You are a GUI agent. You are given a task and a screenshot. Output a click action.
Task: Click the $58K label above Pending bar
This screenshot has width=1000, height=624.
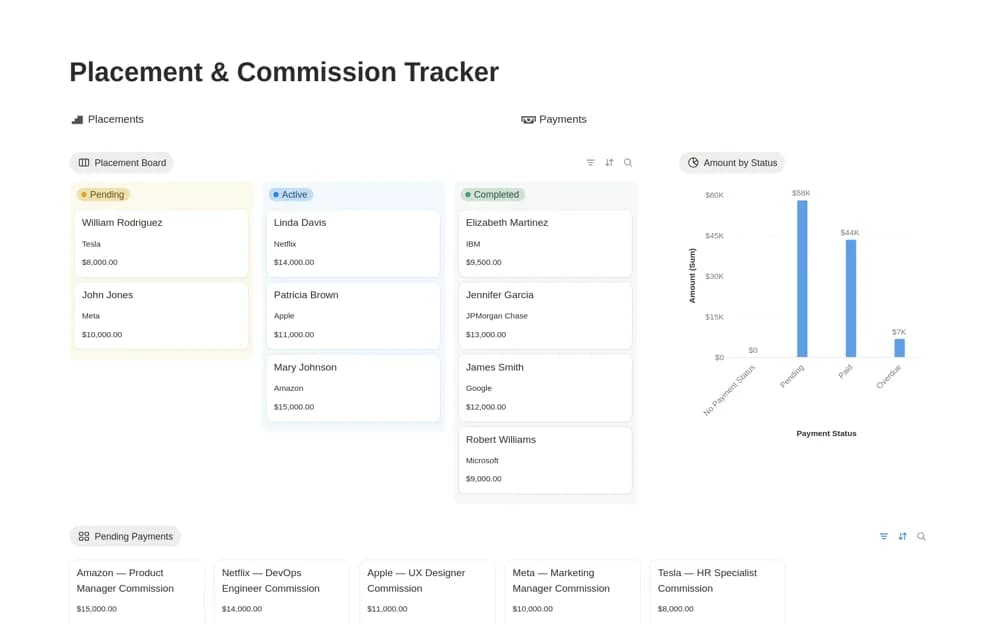click(801, 193)
